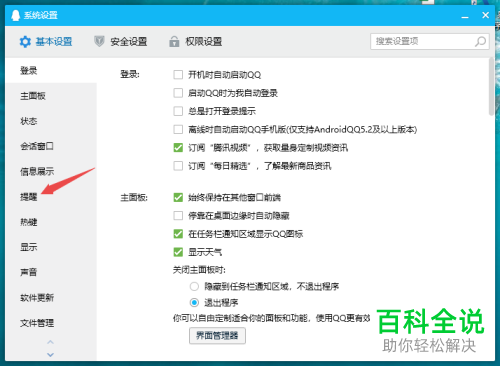The width and height of the screenshot is (500, 366).
Task: Open 软件更新 settings in sidebar
Action: pos(51,298)
